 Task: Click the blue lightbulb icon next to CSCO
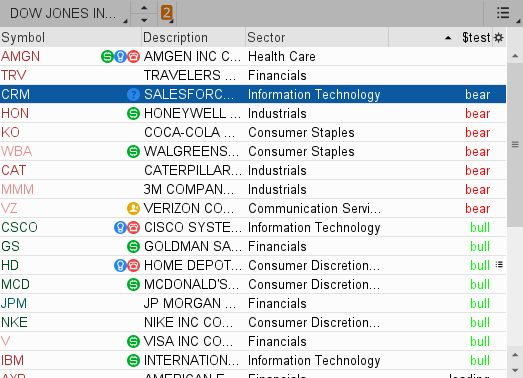pos(120,228)
